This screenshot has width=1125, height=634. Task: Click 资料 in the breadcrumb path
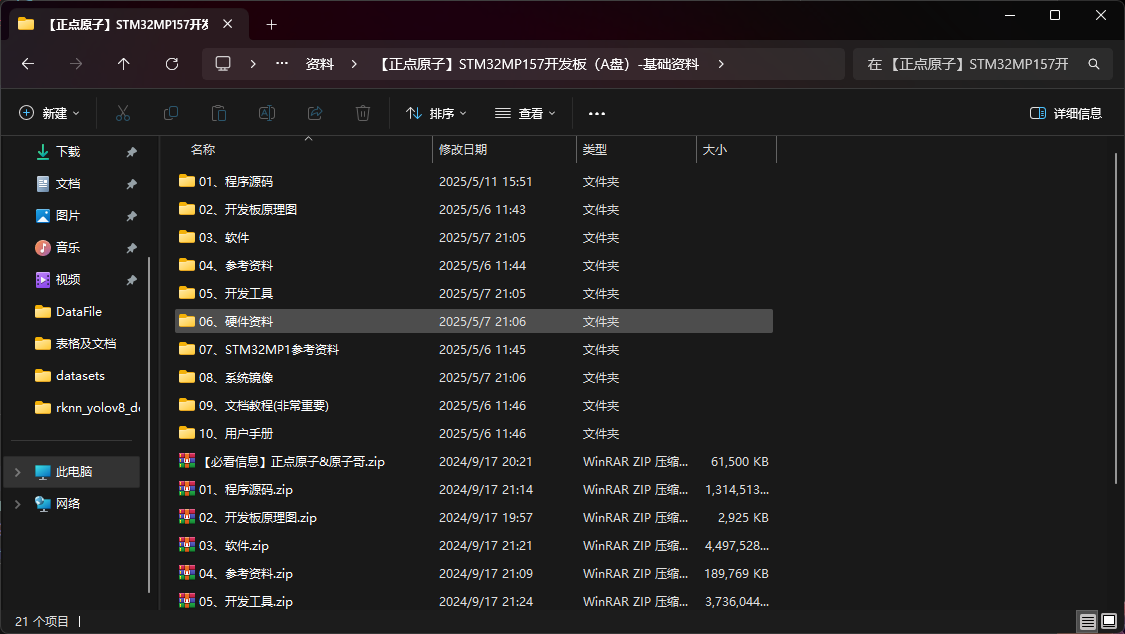point(319,64)
